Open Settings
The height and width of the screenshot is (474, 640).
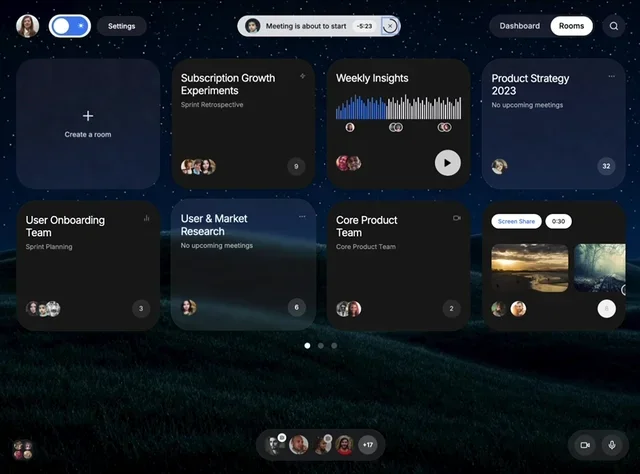coord(121,26)
